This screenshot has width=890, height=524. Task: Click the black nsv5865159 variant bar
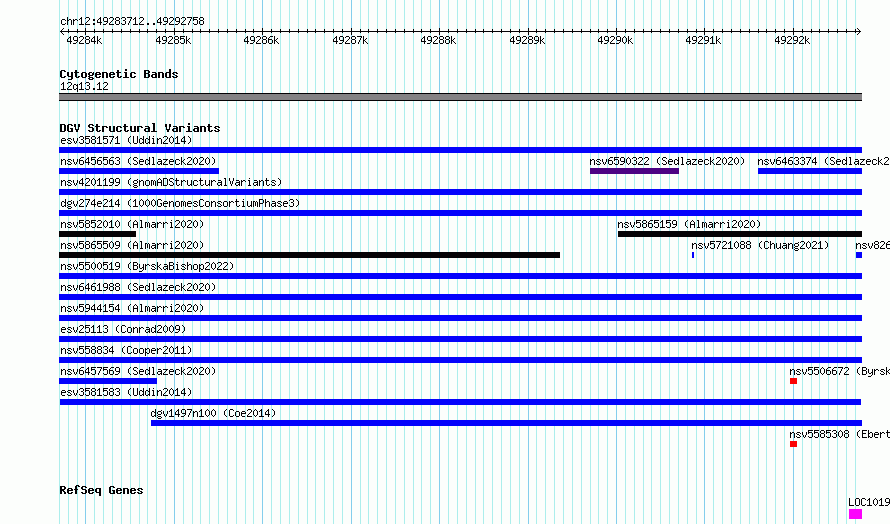pos(740,234)
